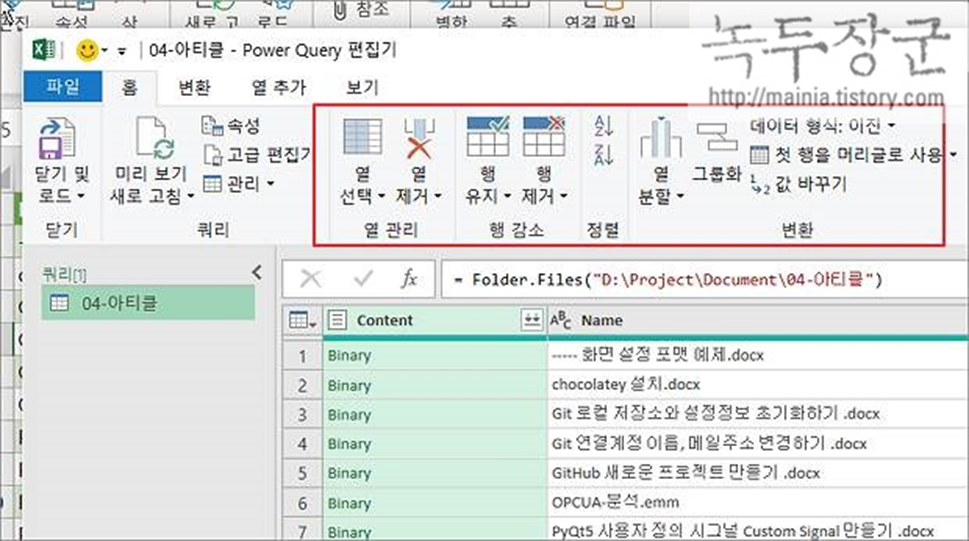This screenshot has height=541, width=969.
Task: Open the Advanced Editor (고급 편집기)
Action: point(258,155)
